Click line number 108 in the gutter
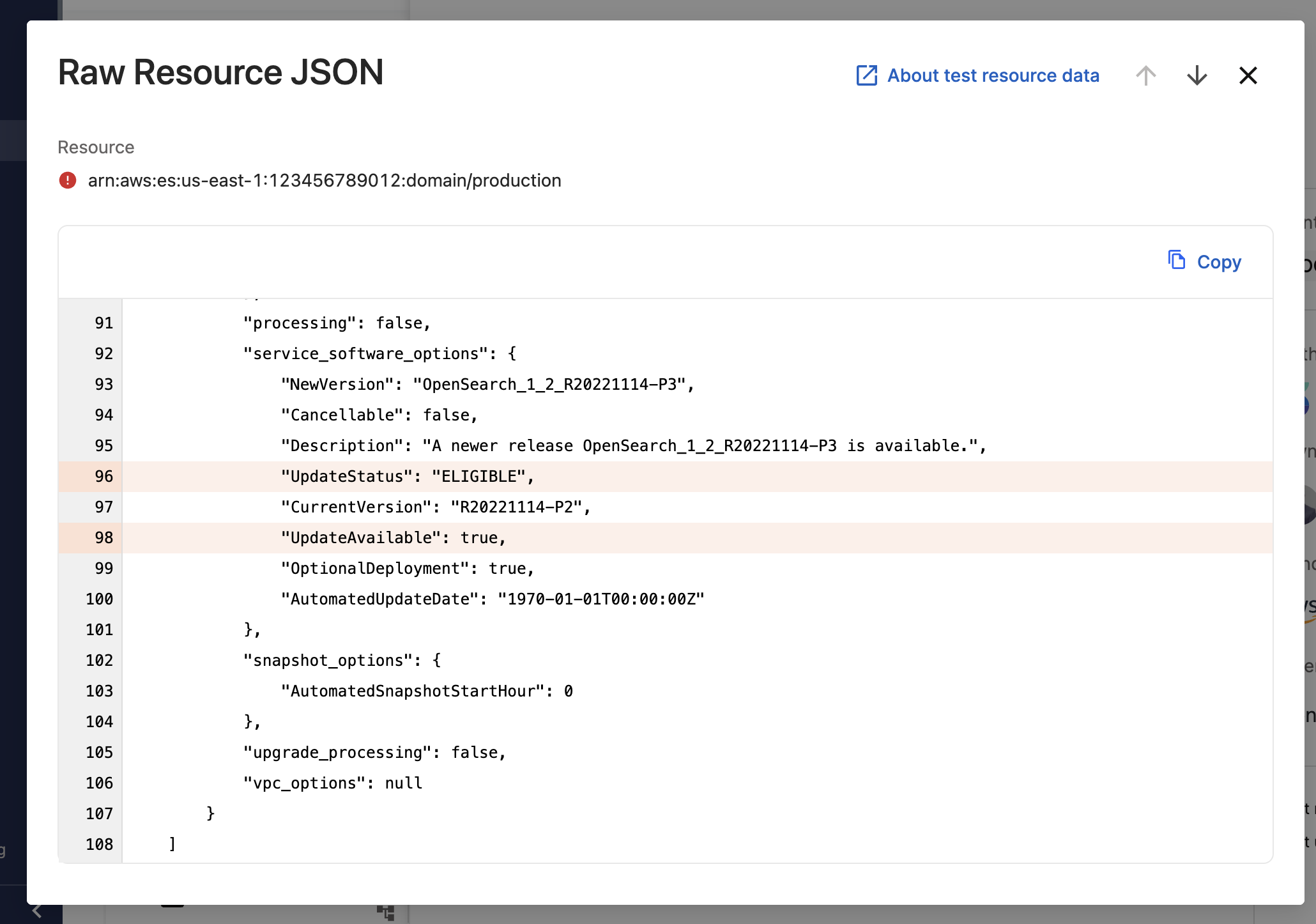Screen dimensions: 1316x924 click(99, 845)
